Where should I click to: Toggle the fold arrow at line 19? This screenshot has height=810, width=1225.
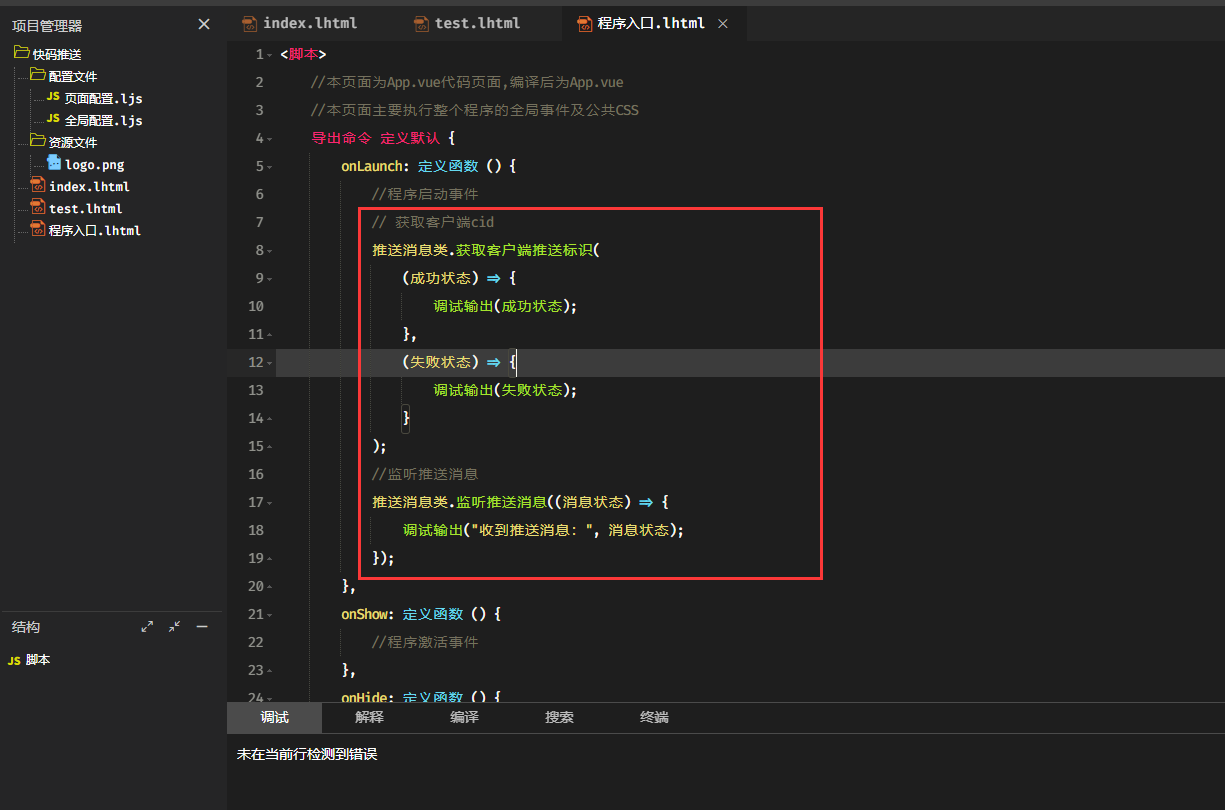click(270, 558)
